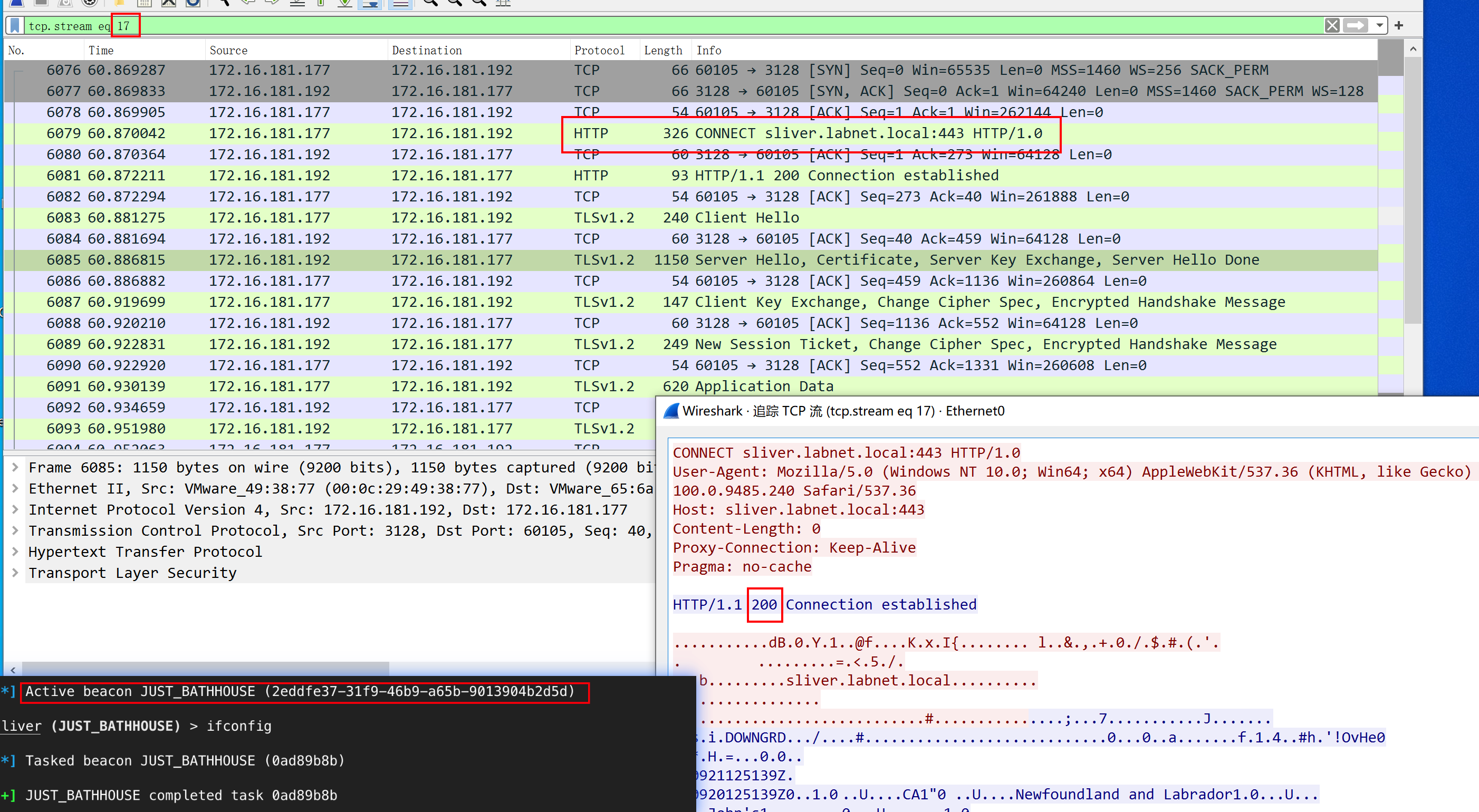This screenshot has width=1479, height=812.
Task: Click Active beacon JUST_BATHHOUSE line in terminal
Action: 300,691
